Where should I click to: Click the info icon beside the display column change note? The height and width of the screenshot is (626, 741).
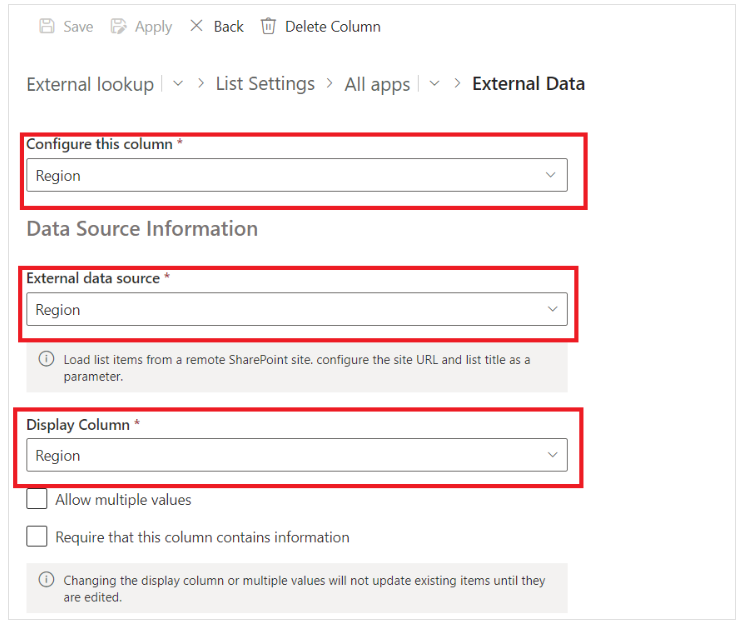(46, 579)
